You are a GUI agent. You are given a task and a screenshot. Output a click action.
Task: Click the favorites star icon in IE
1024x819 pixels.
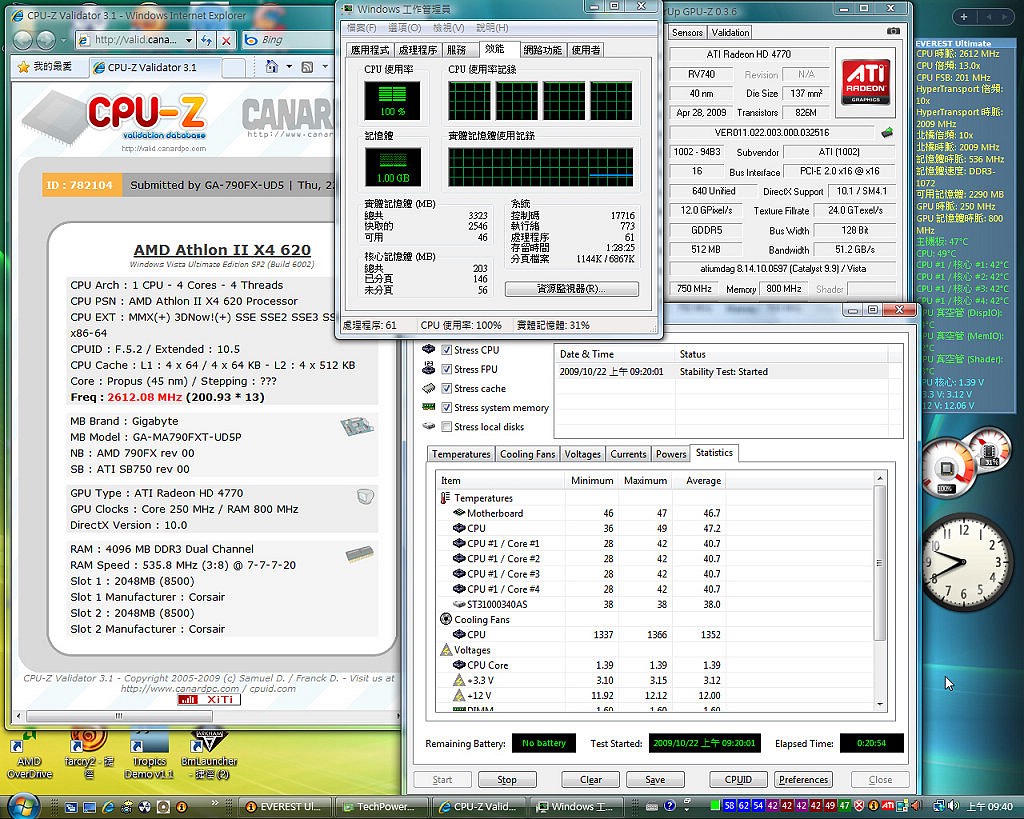(24, 67)
